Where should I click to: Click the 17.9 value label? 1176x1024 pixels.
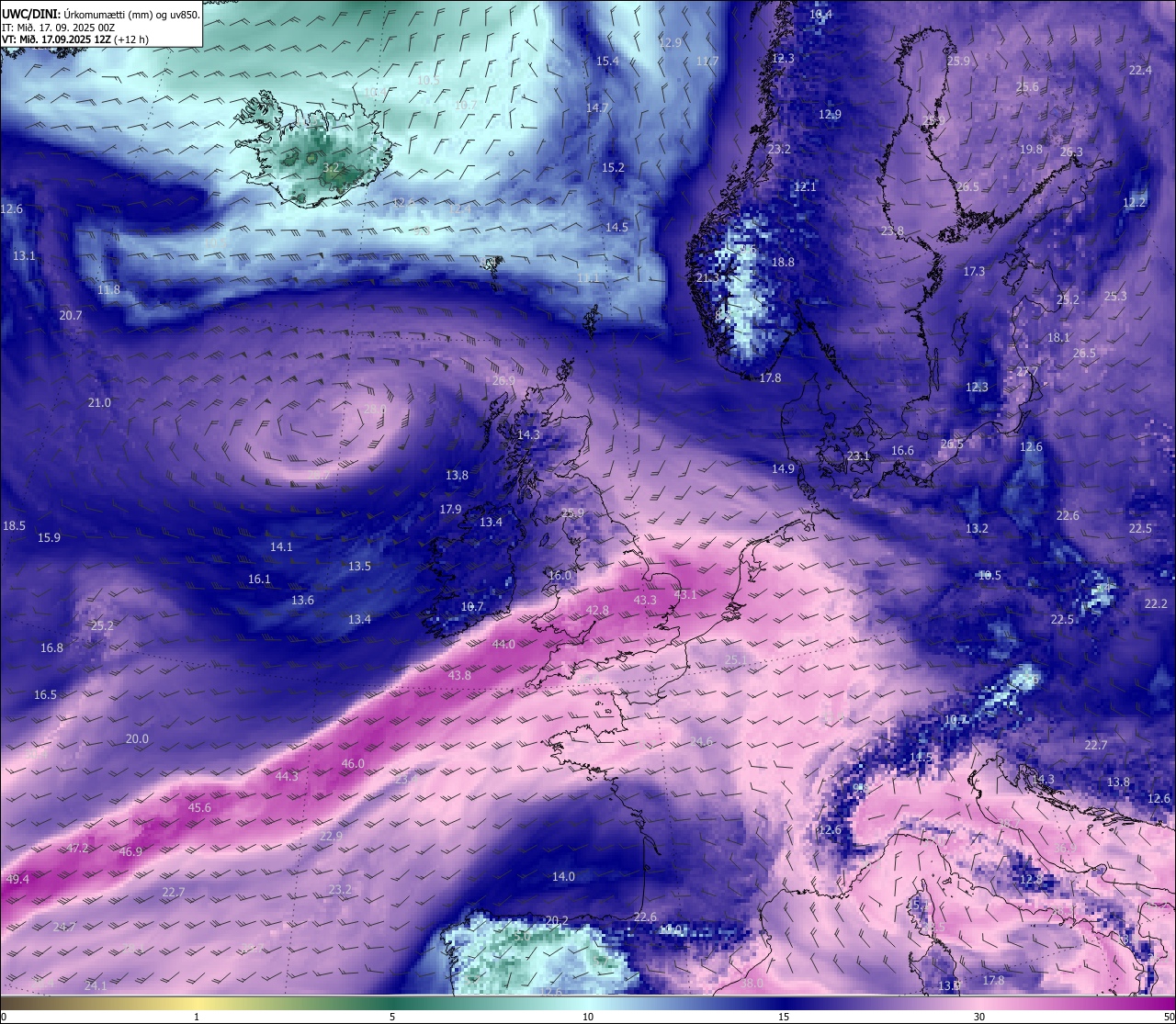point(450,509)
